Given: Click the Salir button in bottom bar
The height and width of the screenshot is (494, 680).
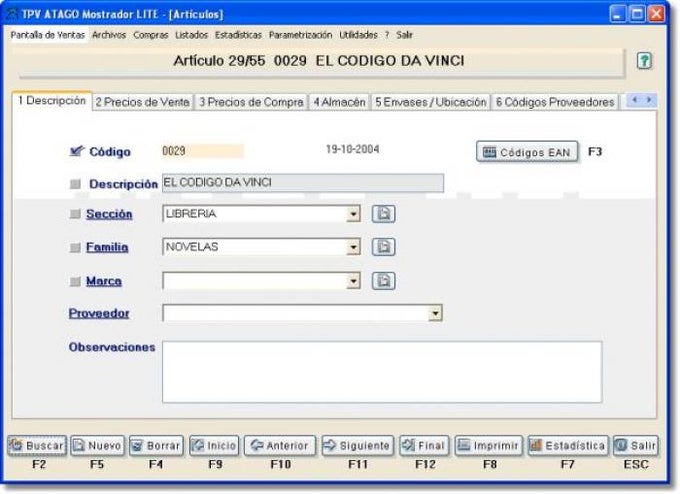Looking at the screenshot, I should point(636,445).
